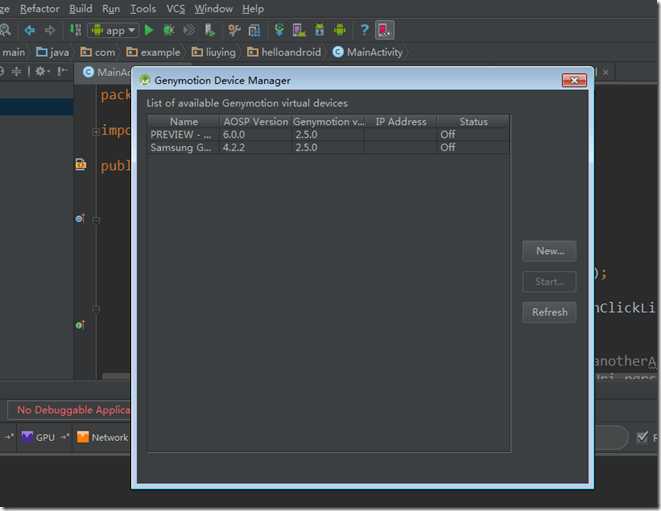Click the IP Address column header

[401, 122]
